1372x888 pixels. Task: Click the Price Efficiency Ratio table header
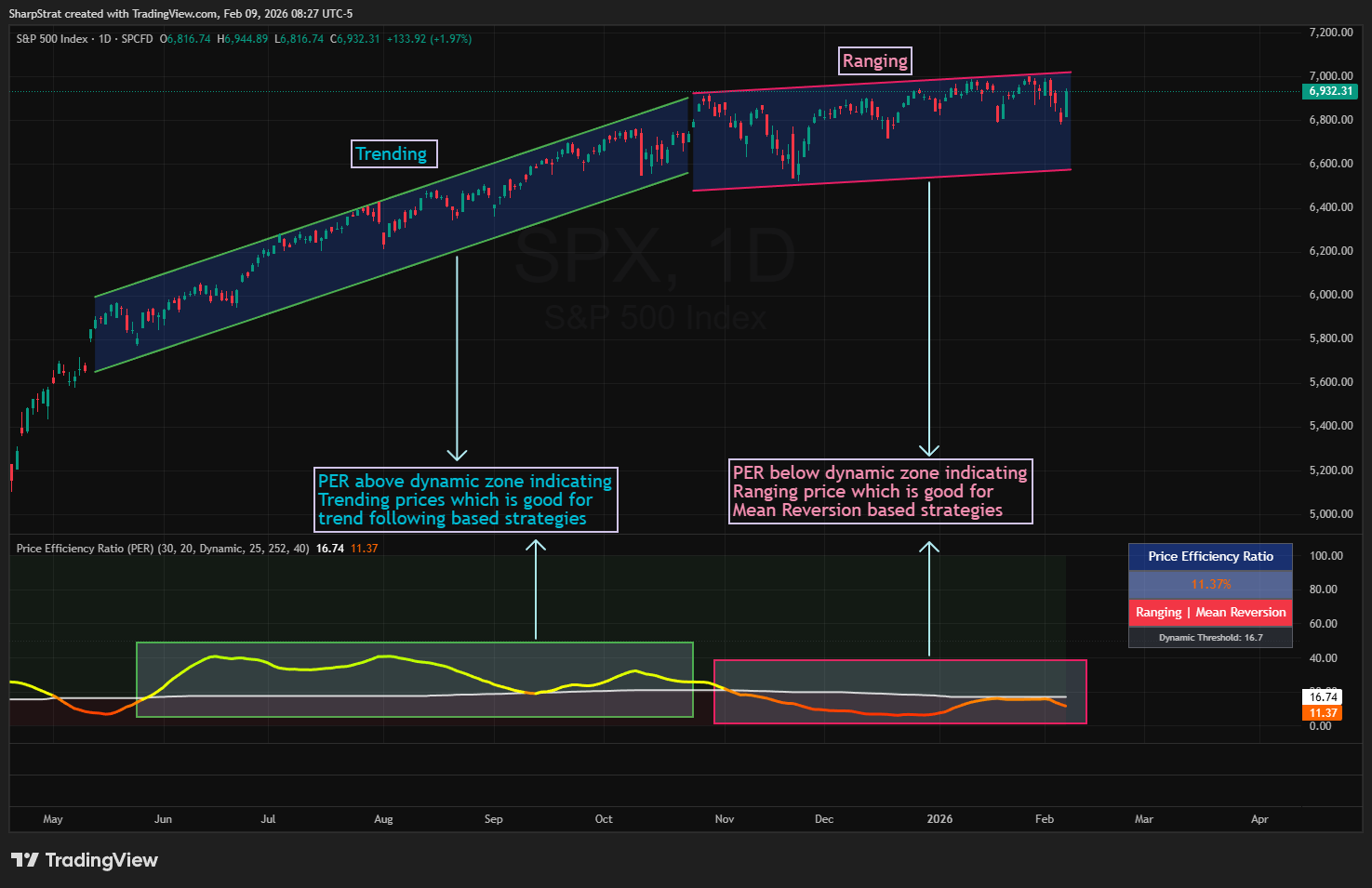(x=1210, y=556)
